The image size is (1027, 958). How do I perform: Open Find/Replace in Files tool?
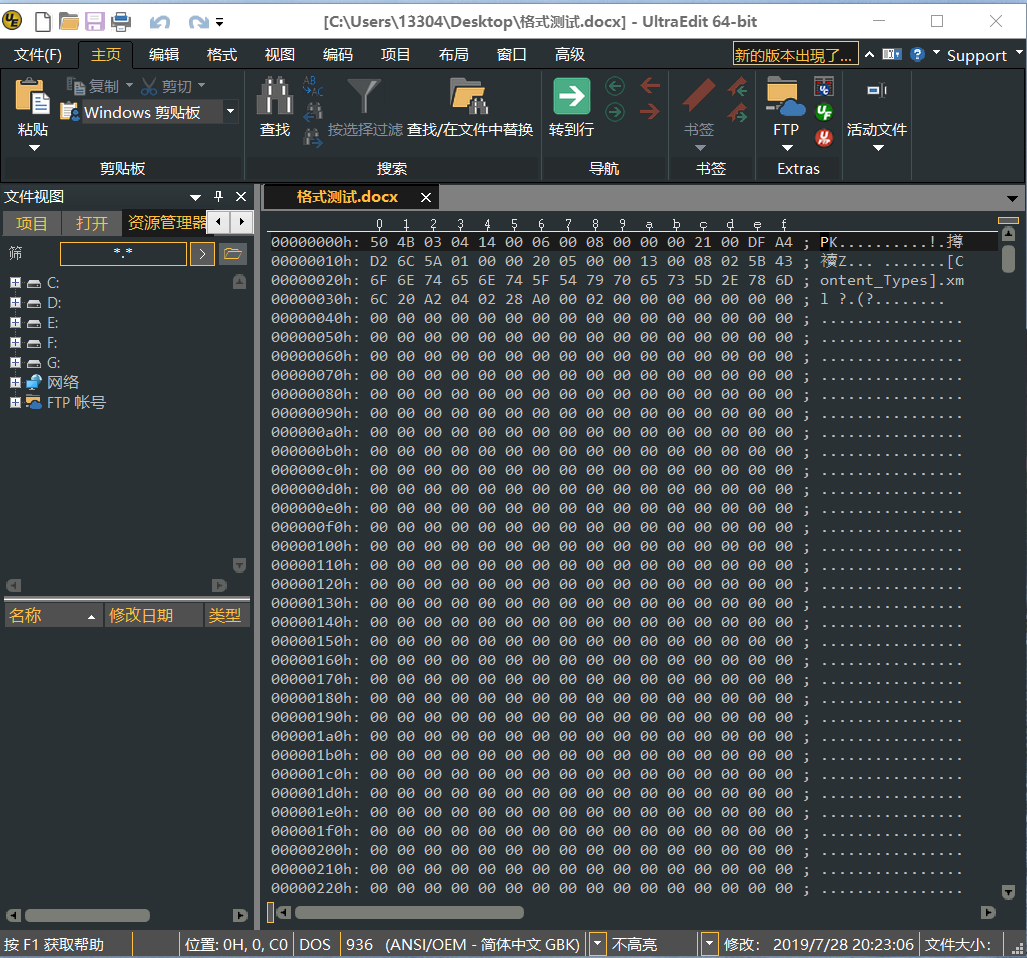coord(469,96)
